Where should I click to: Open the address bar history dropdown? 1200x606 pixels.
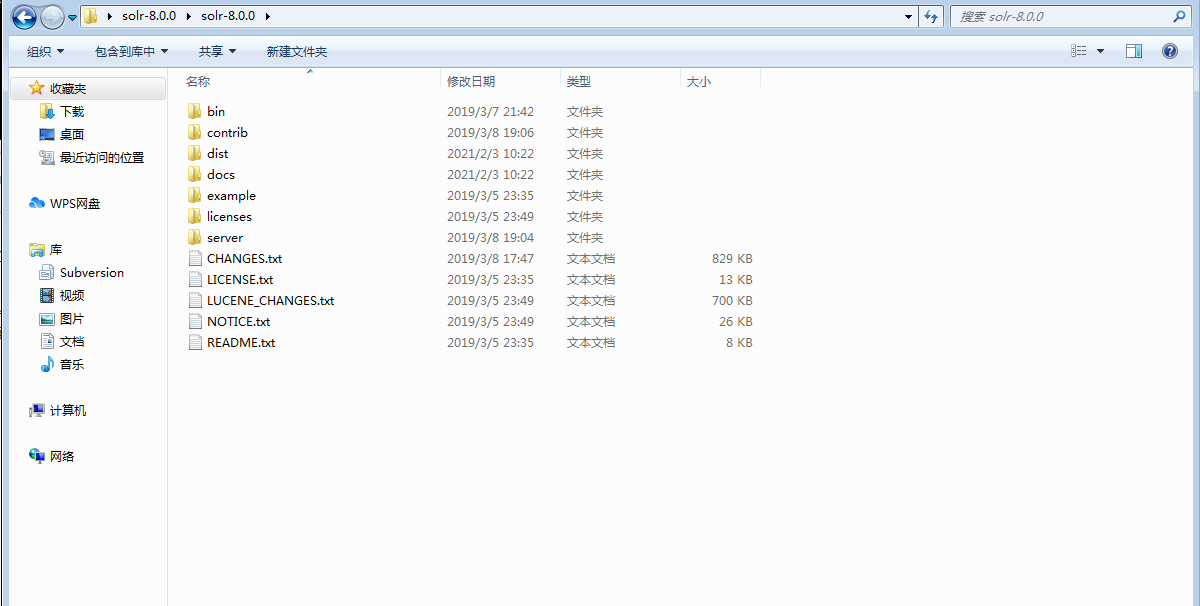908,17
